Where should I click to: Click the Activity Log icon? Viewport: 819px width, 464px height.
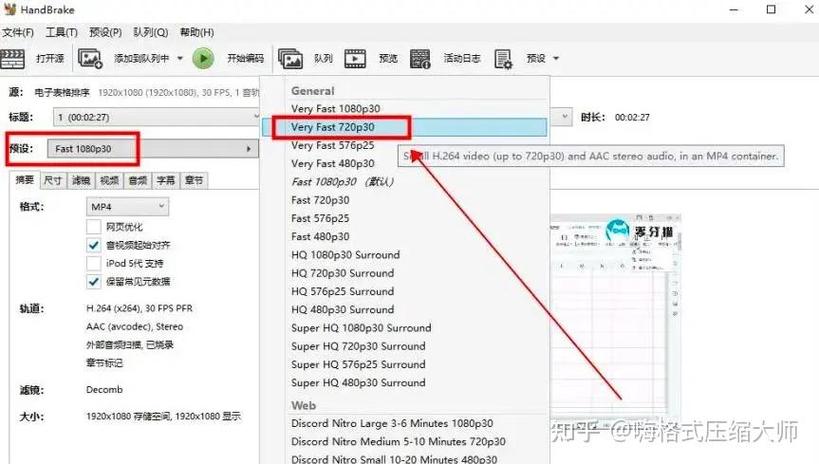coord(420,59)
